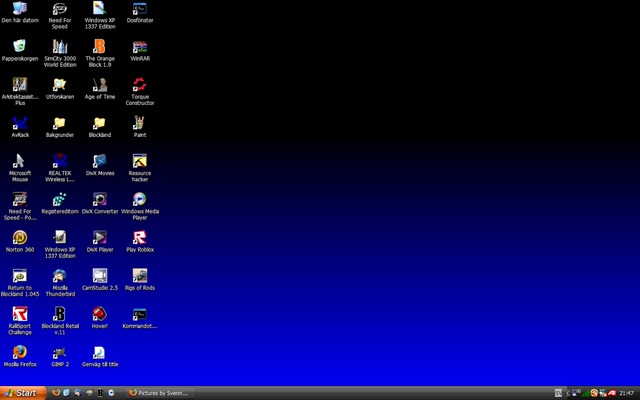Viewport: 640px width, 400px height.
Task: Select the Dosfönster shortcut icon
Action: [140, 13]
